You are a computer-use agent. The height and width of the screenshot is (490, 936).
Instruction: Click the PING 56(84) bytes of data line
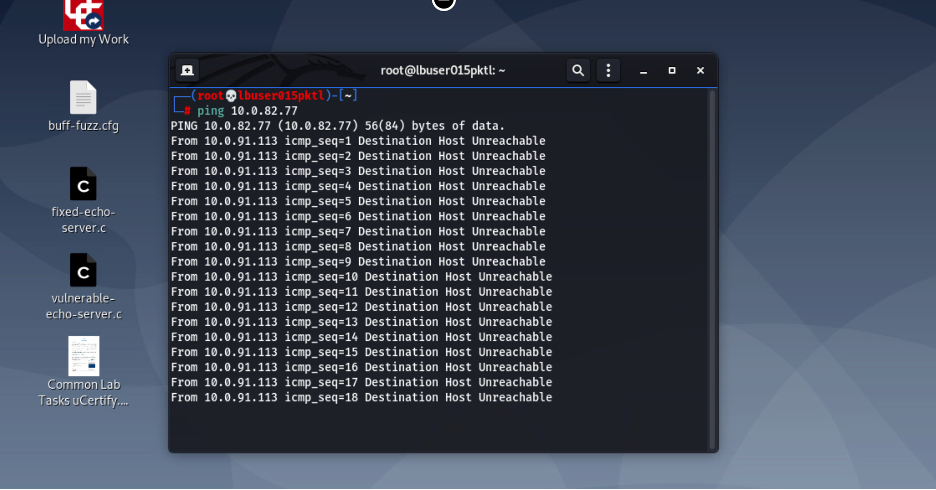338,126
